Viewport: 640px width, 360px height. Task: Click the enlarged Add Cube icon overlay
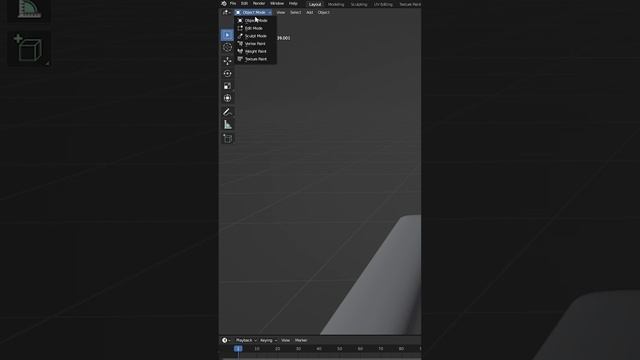coord(29,49)
